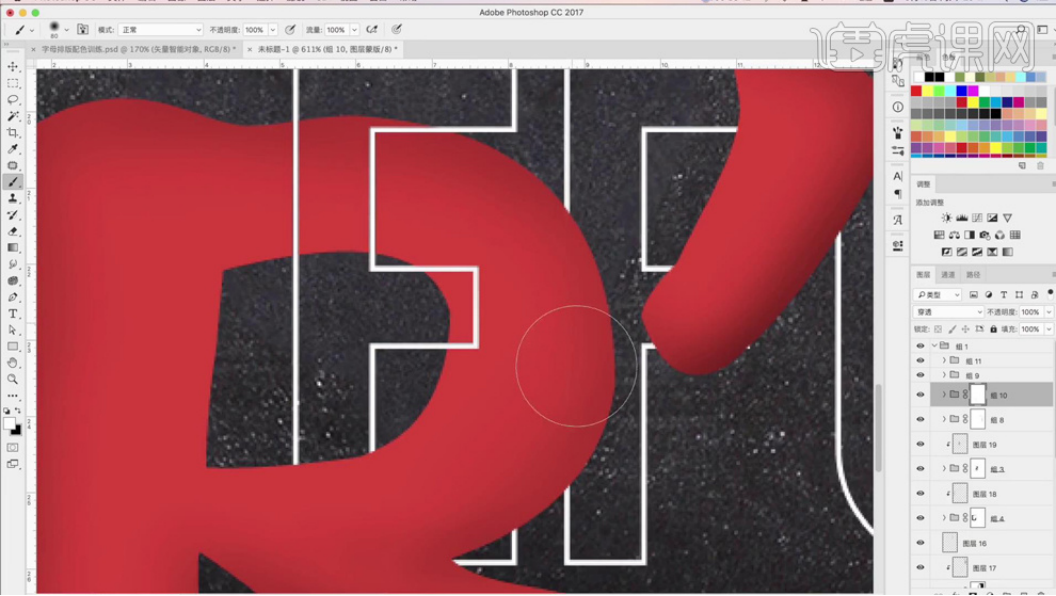The width and height of the screenshot is (1056, 596).
Task: Toggle lock transparent pixels
Action: [x=938, y=329]
